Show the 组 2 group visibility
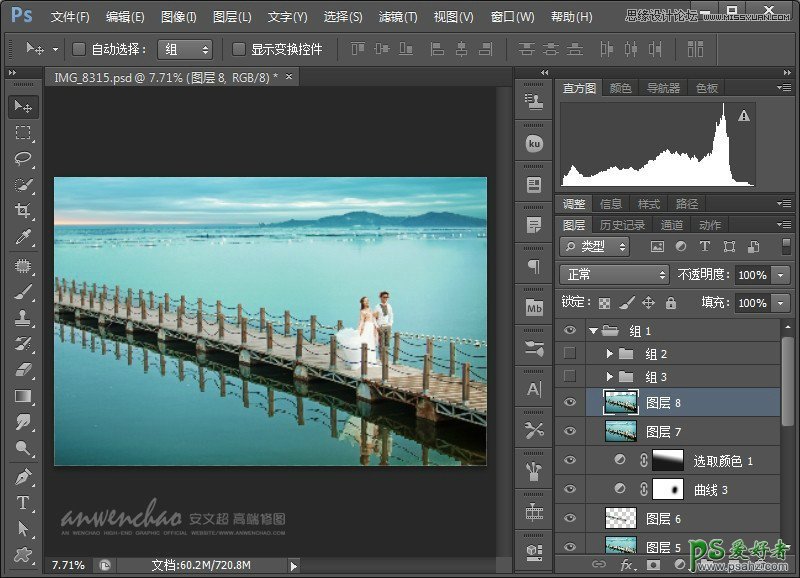 [570, 353]
